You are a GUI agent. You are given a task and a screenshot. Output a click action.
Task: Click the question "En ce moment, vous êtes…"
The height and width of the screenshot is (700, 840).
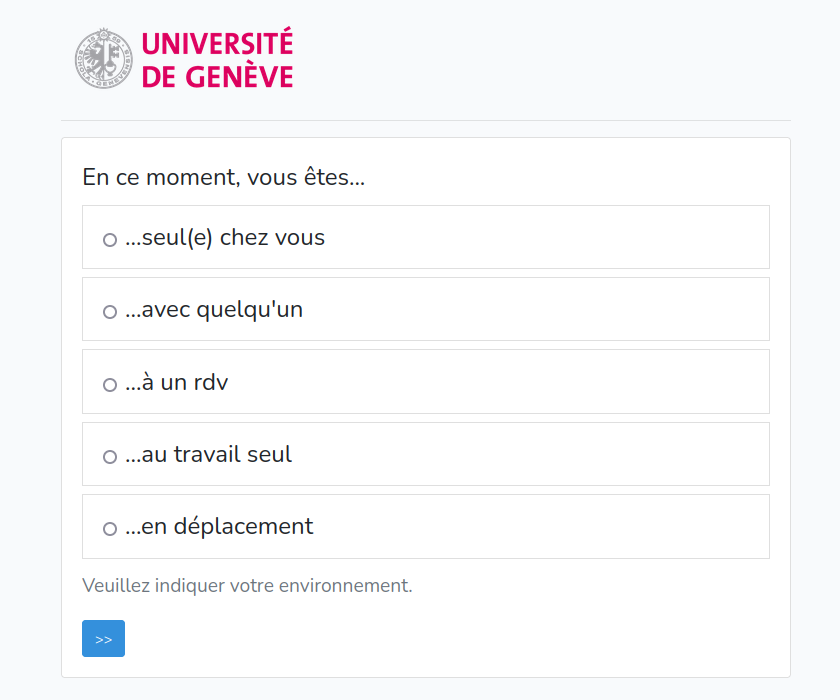pos(224,179)
